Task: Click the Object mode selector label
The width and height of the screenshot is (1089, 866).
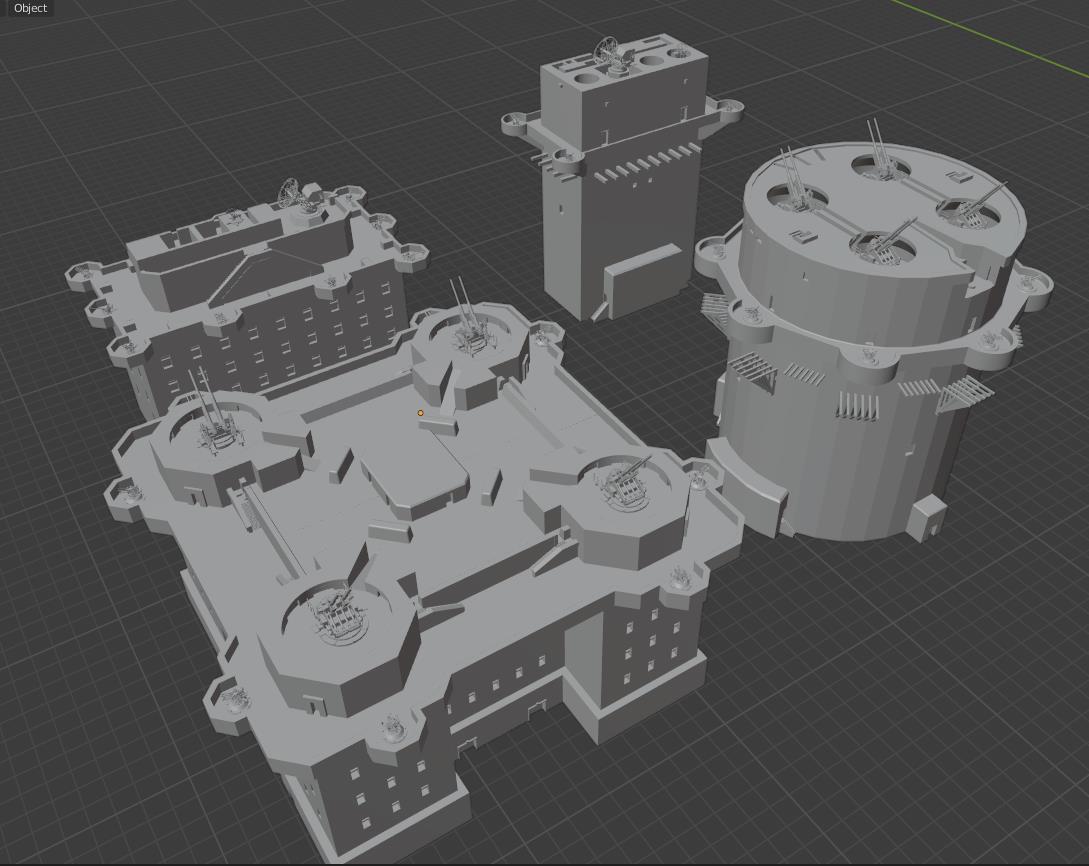Action: pyautogui.click(x=28, y=8)
